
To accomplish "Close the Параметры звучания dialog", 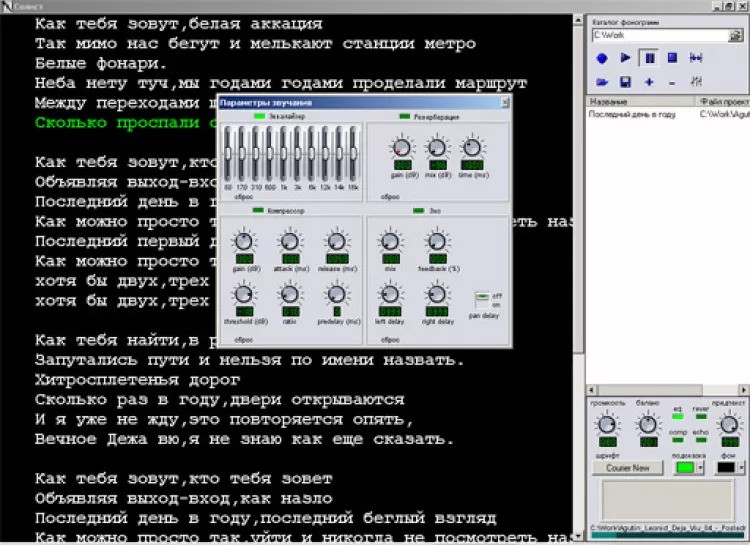I will coord(505,102).
